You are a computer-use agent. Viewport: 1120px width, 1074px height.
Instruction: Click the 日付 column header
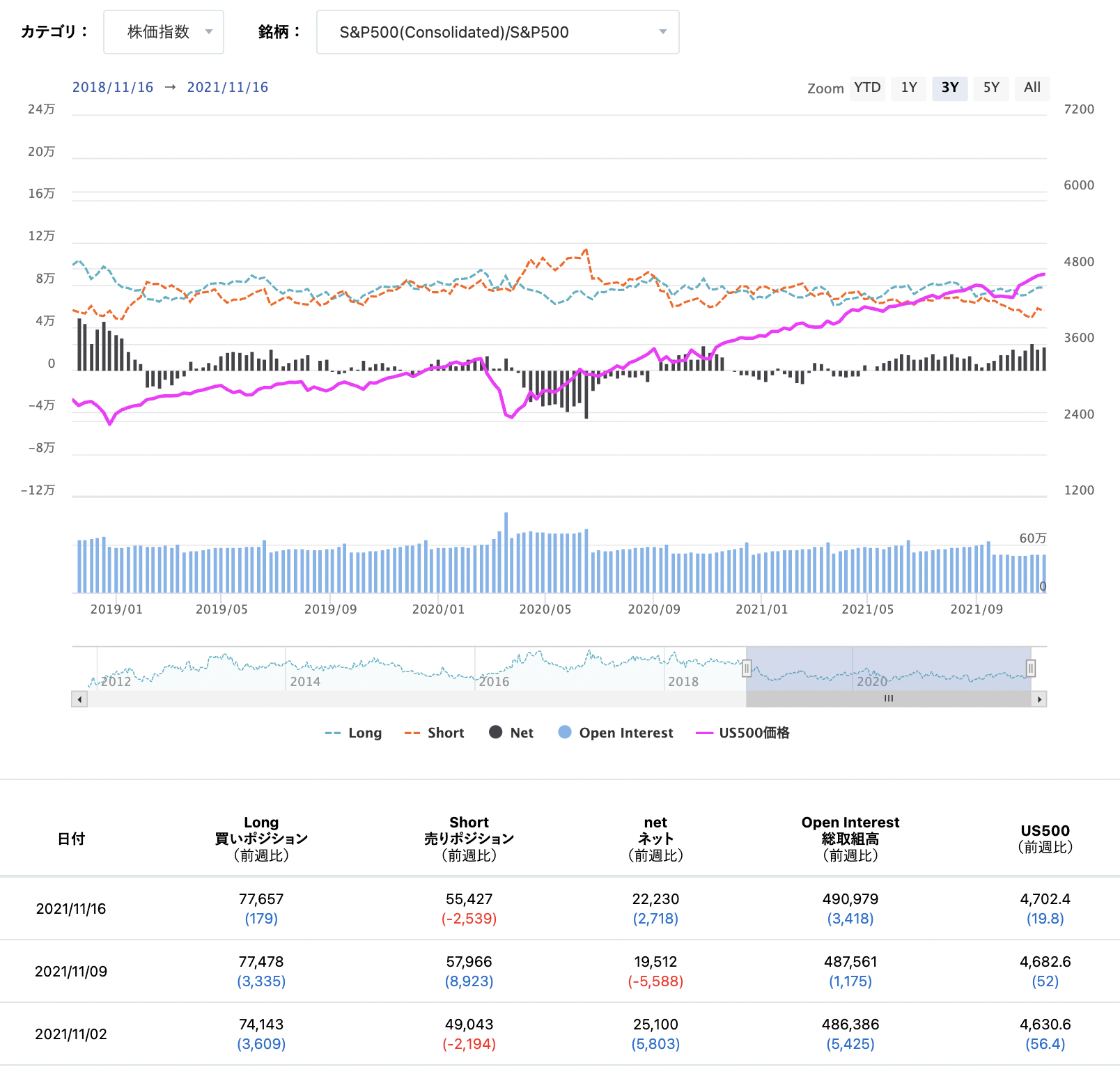point(71,839)
